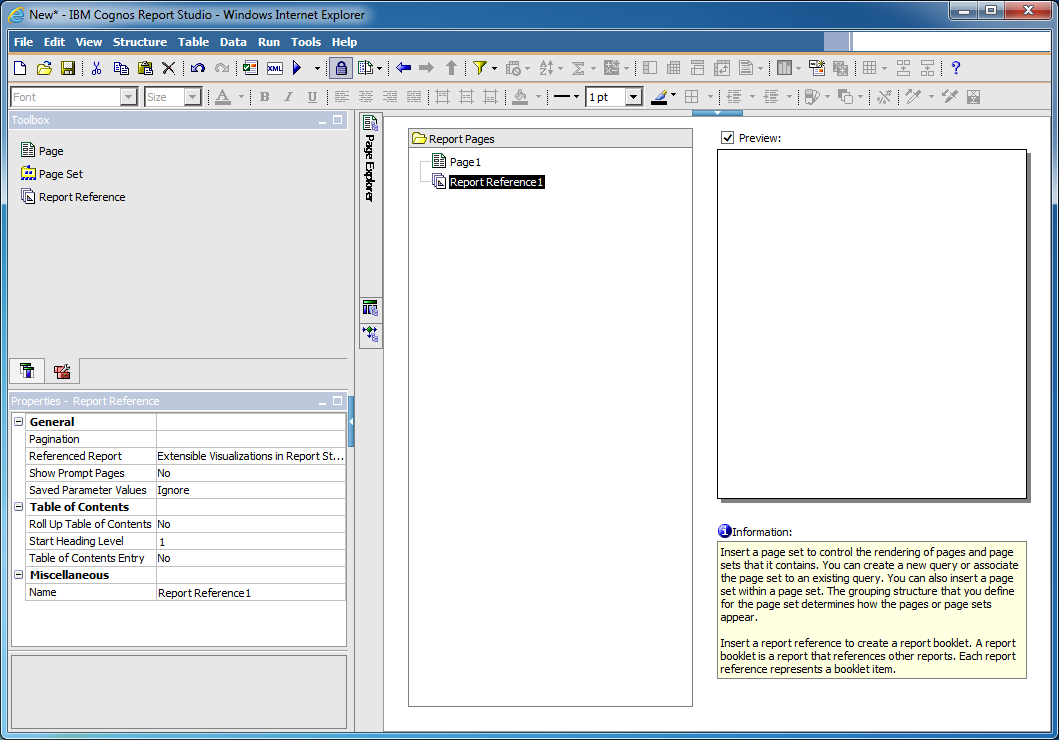Select Page in the Toolbox
Viewport: 1059px width, 740px height.
[43, 151]
